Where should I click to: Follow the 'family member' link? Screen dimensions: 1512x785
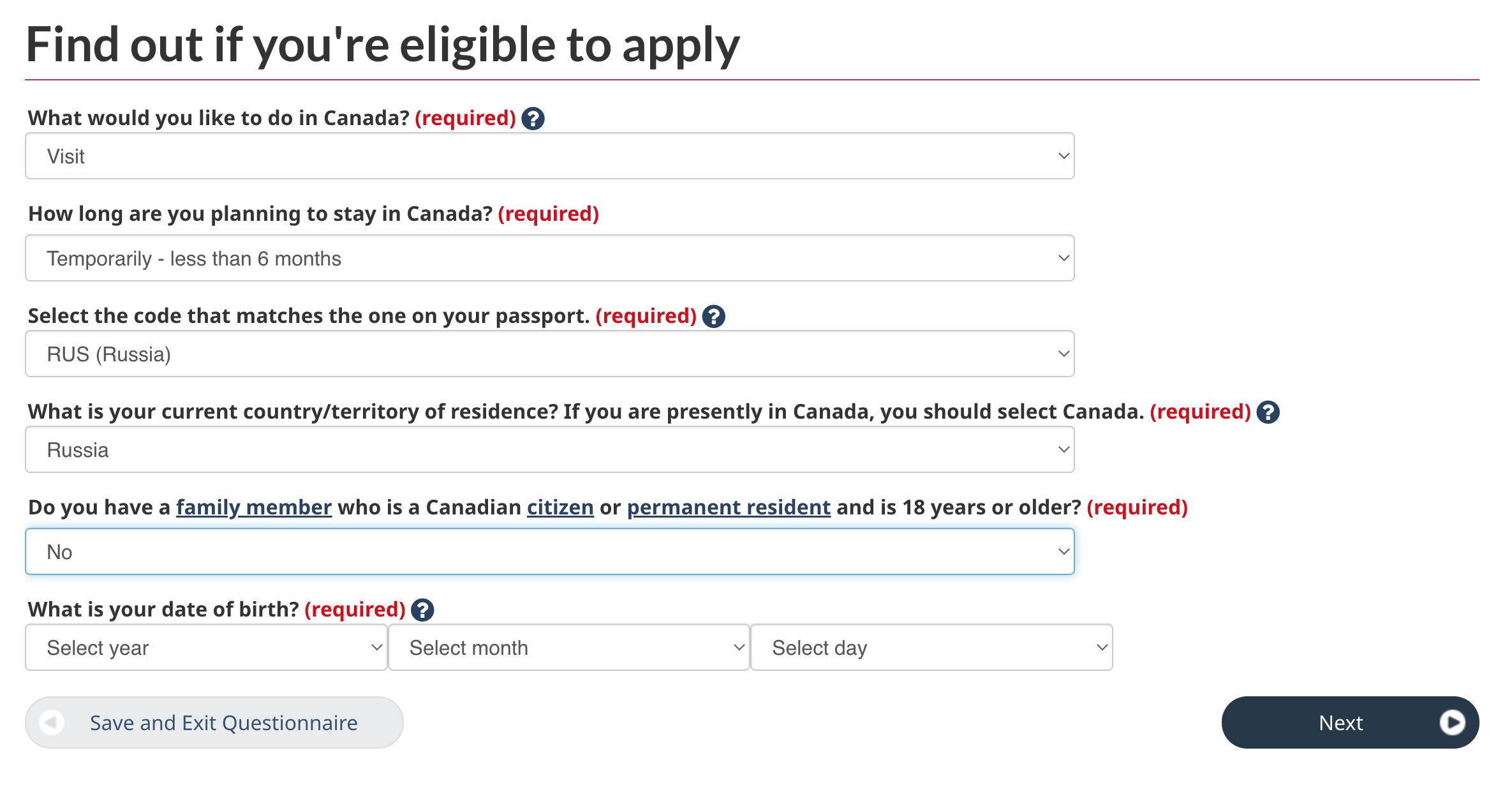coord(254,507)
